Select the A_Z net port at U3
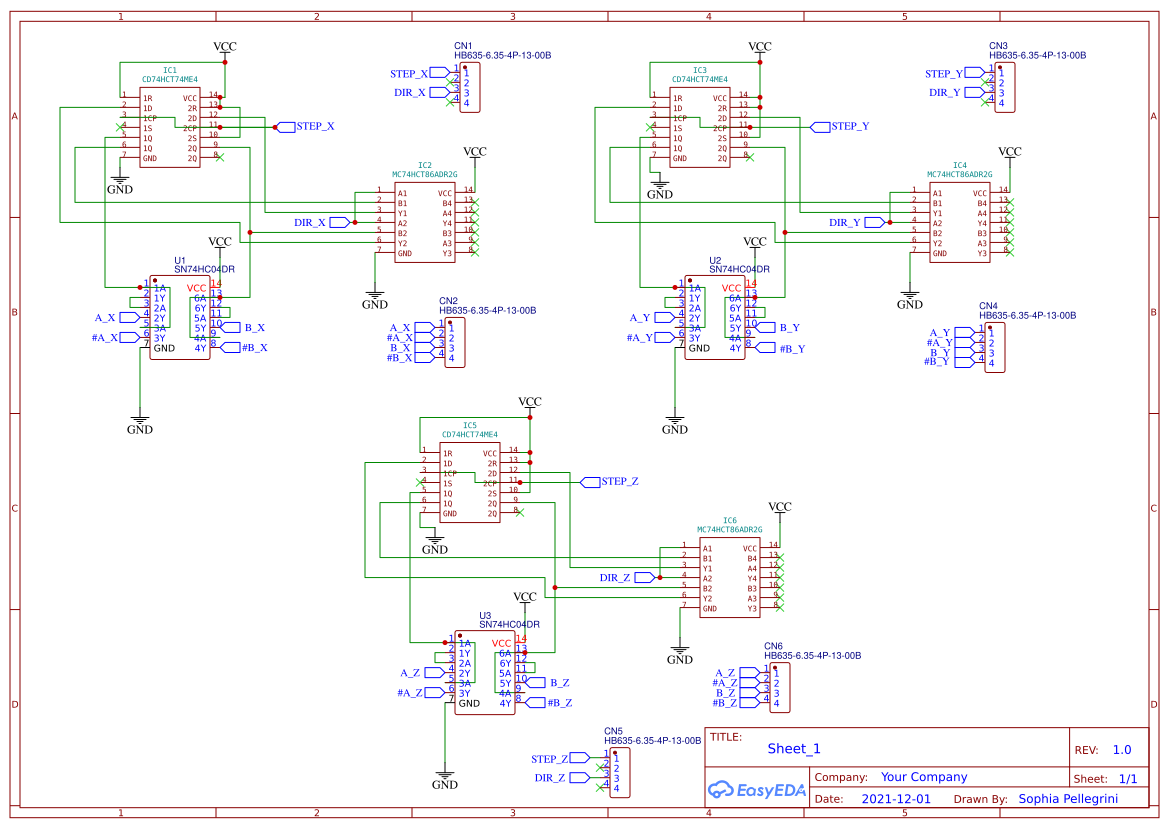1169x828 pixels. pos(422,673)
